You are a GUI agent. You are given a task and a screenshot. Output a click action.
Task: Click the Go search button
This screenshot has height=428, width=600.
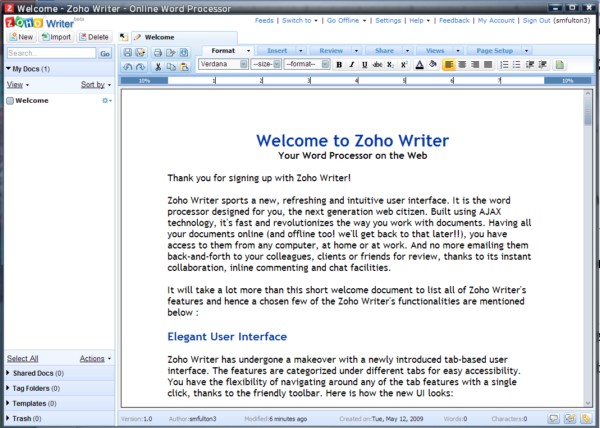point(105,54)
